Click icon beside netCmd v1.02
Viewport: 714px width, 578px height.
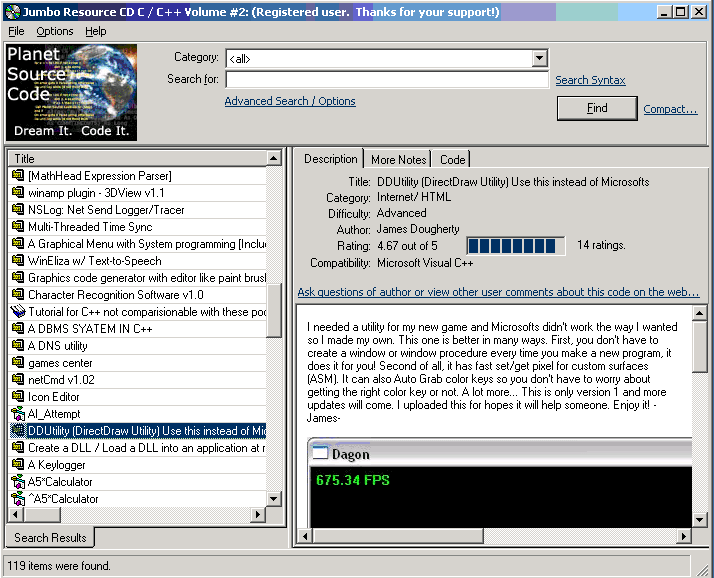pos(18,379)
